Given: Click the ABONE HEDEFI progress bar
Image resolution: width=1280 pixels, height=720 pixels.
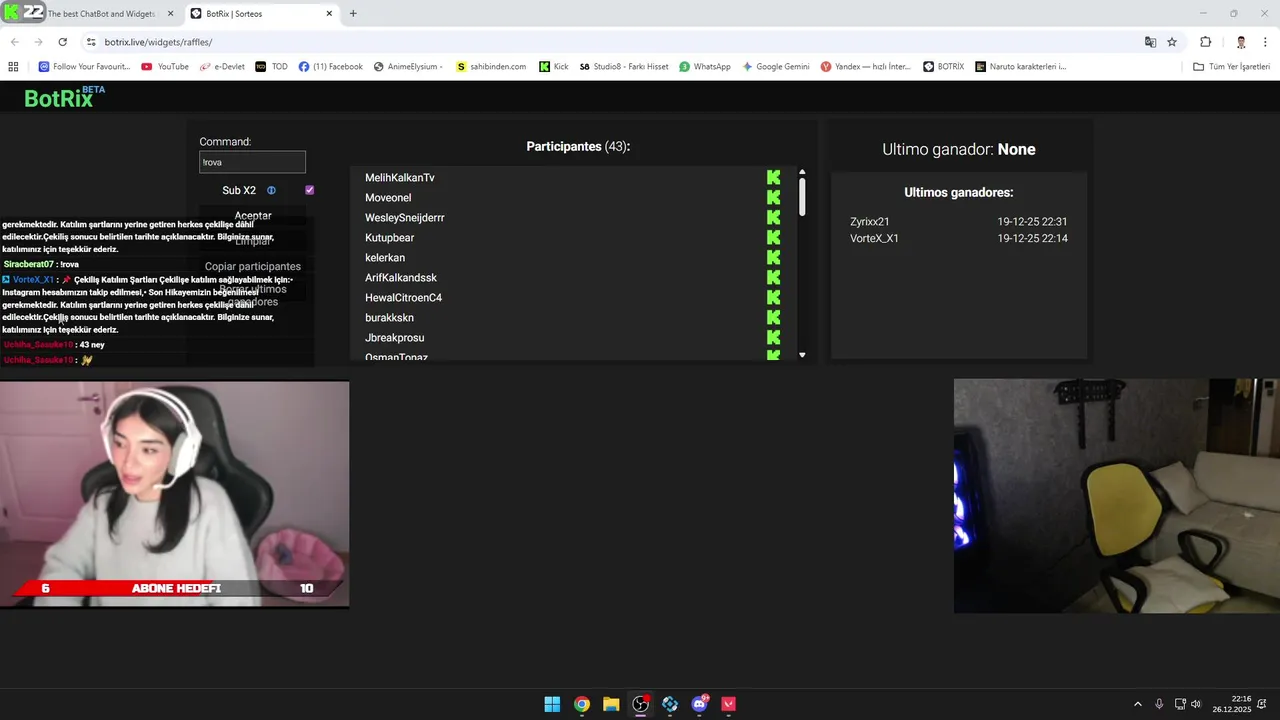Looking at the screenshot, I should coord(178,589).
